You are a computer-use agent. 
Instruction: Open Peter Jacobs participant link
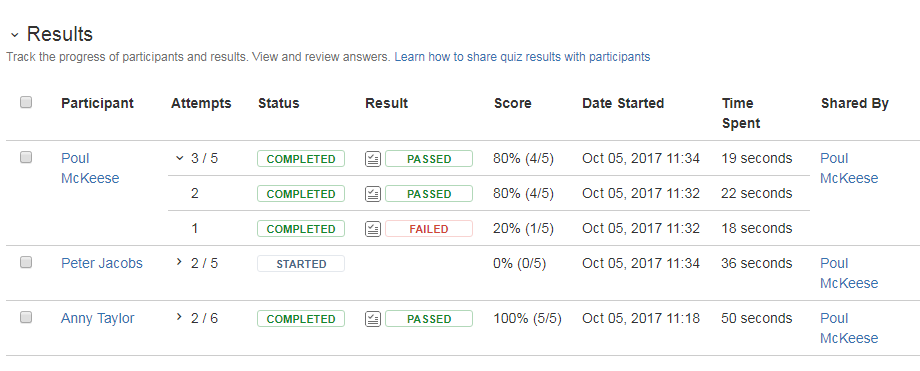pyautogui.click(x=102, y=263)
